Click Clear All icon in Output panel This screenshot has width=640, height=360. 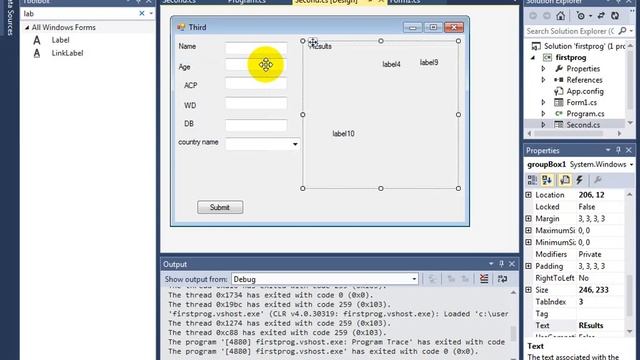tap(484, 279)
